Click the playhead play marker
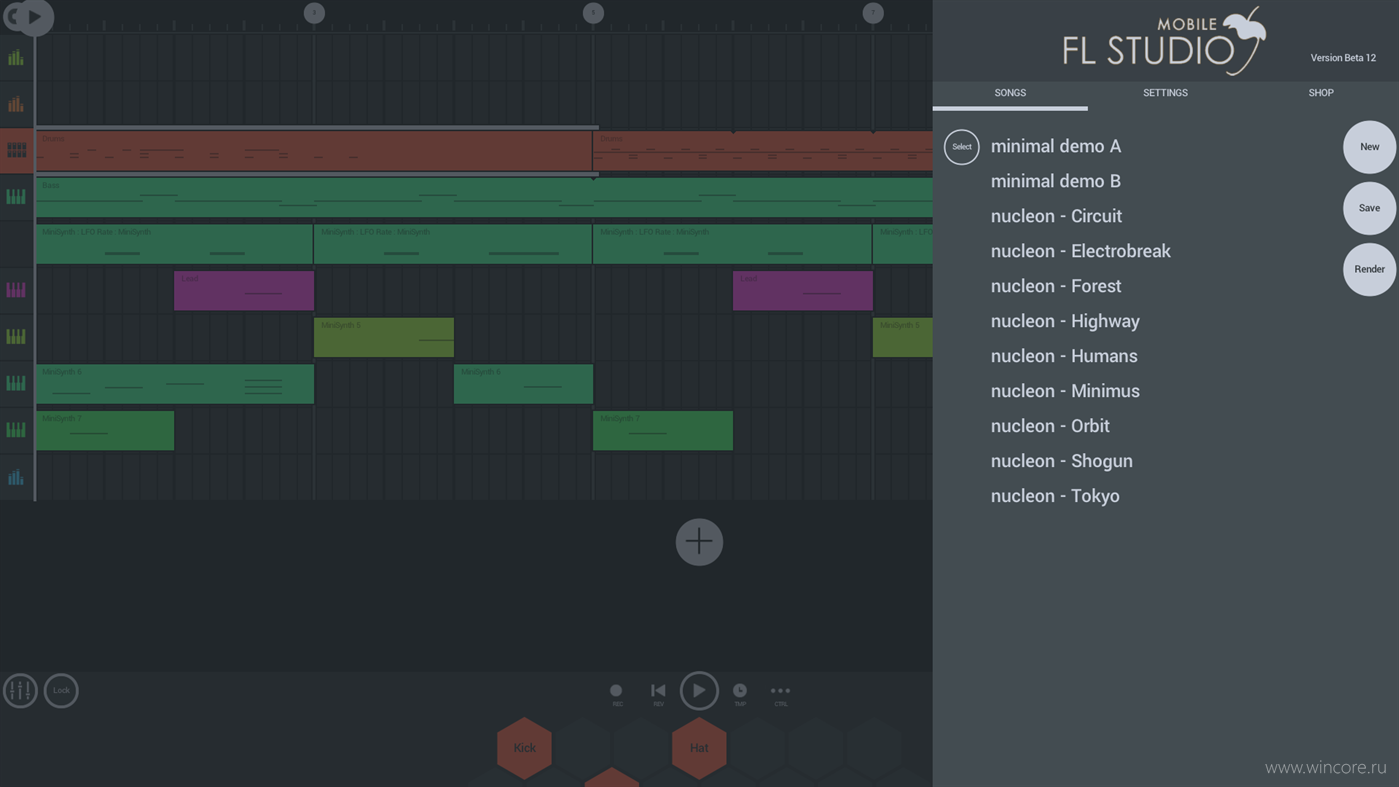The height and width of the screenshot is (787, 1399). (35, 16)
